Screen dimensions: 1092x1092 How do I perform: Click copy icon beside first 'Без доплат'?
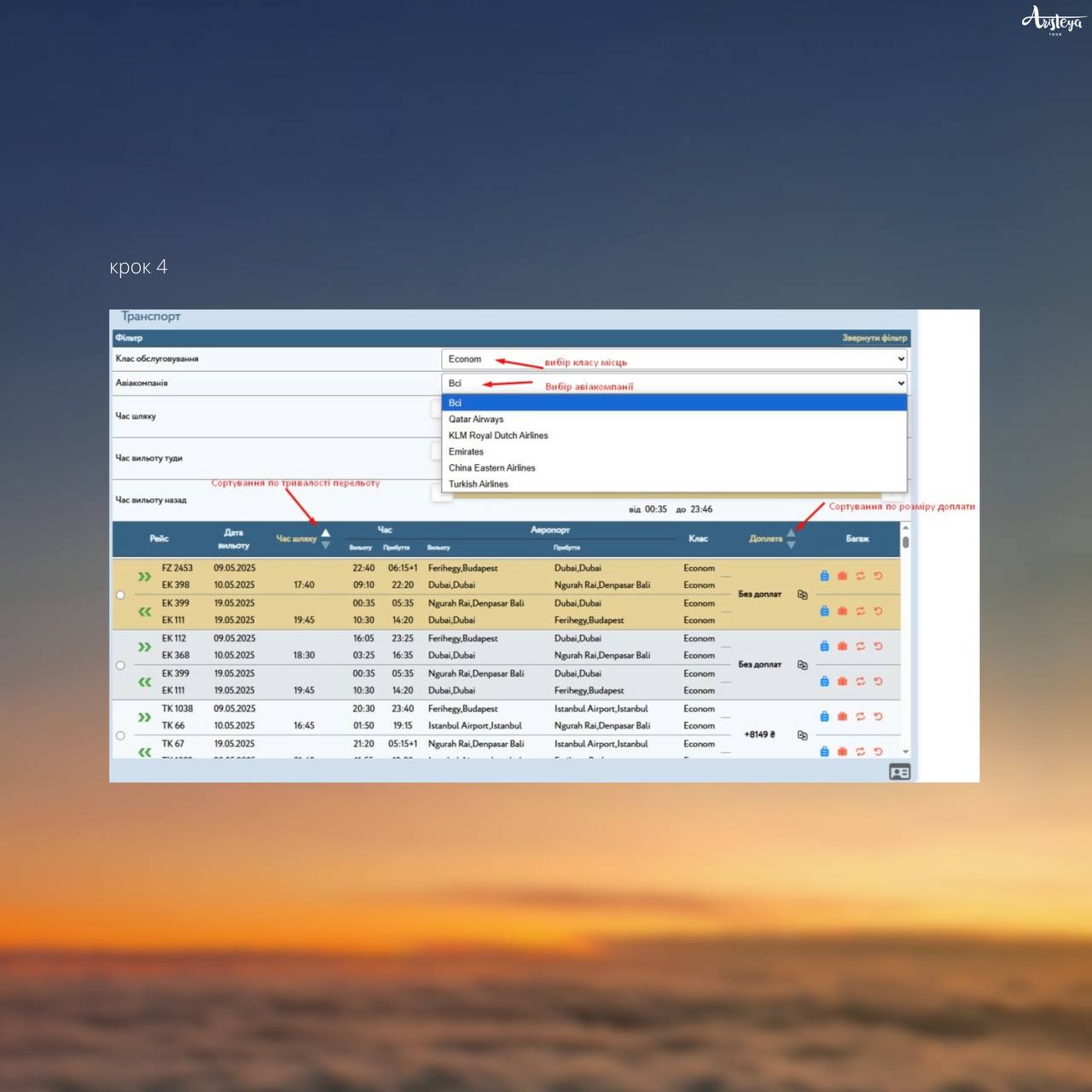(x=802, y=595)
